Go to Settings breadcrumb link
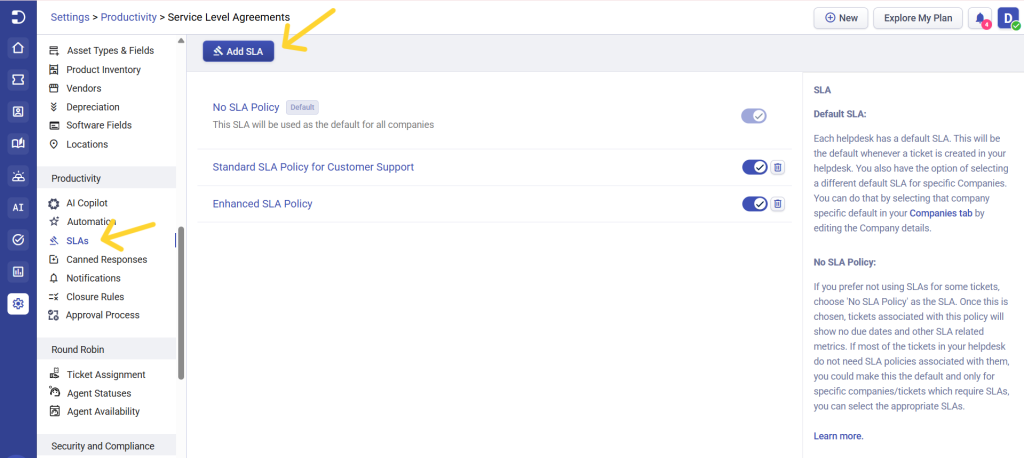Image resolution: width=1024 pixels, height=458 pixels. click(x=70, y=17)
